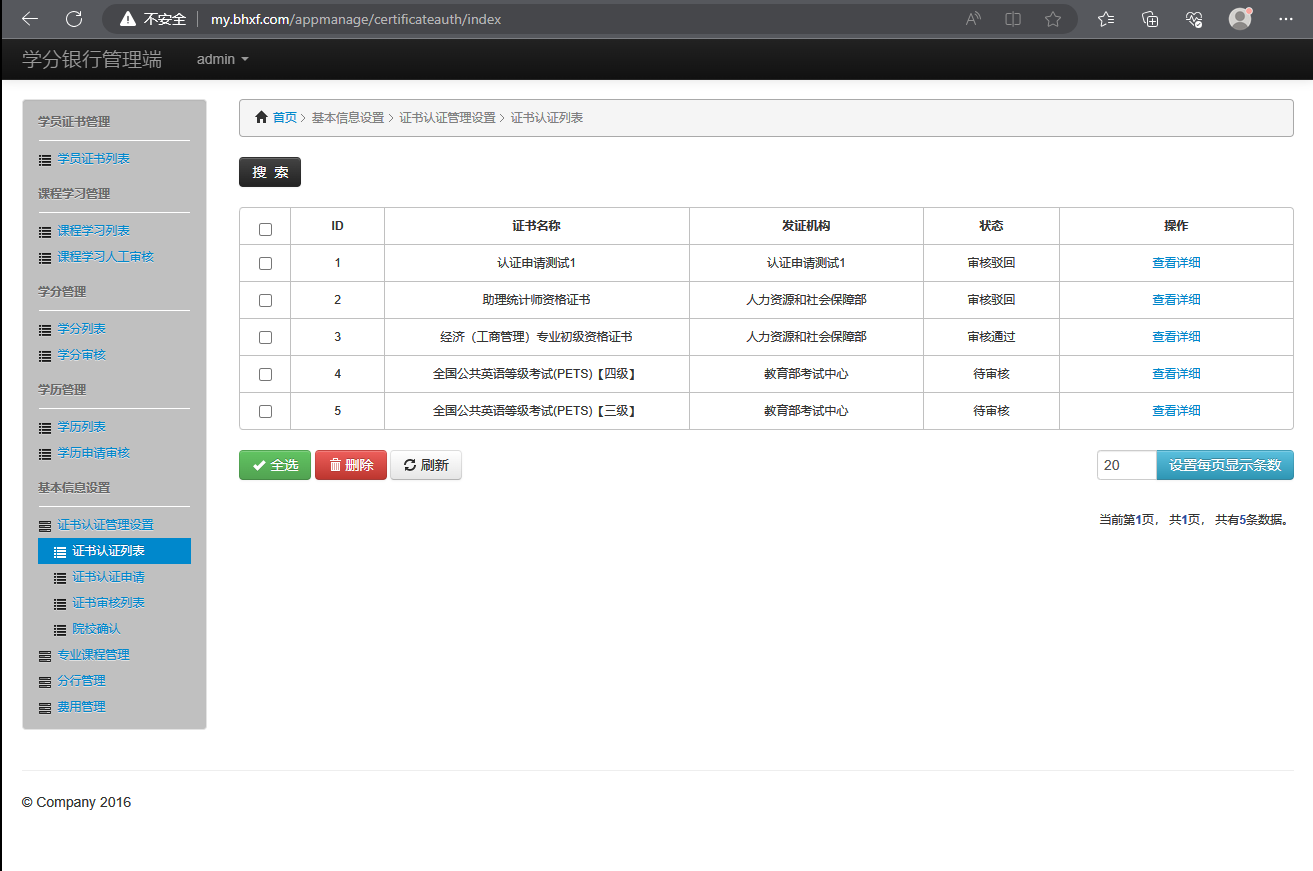Expand the 专业课程管理 menu group

point(93,655)
